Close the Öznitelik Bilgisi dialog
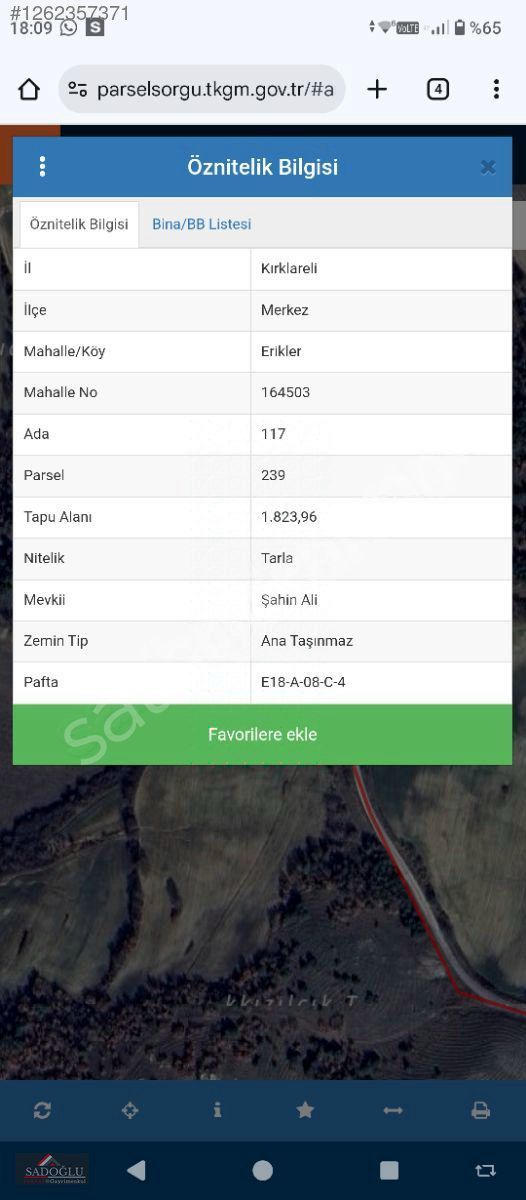 click(x=488, y=167)
